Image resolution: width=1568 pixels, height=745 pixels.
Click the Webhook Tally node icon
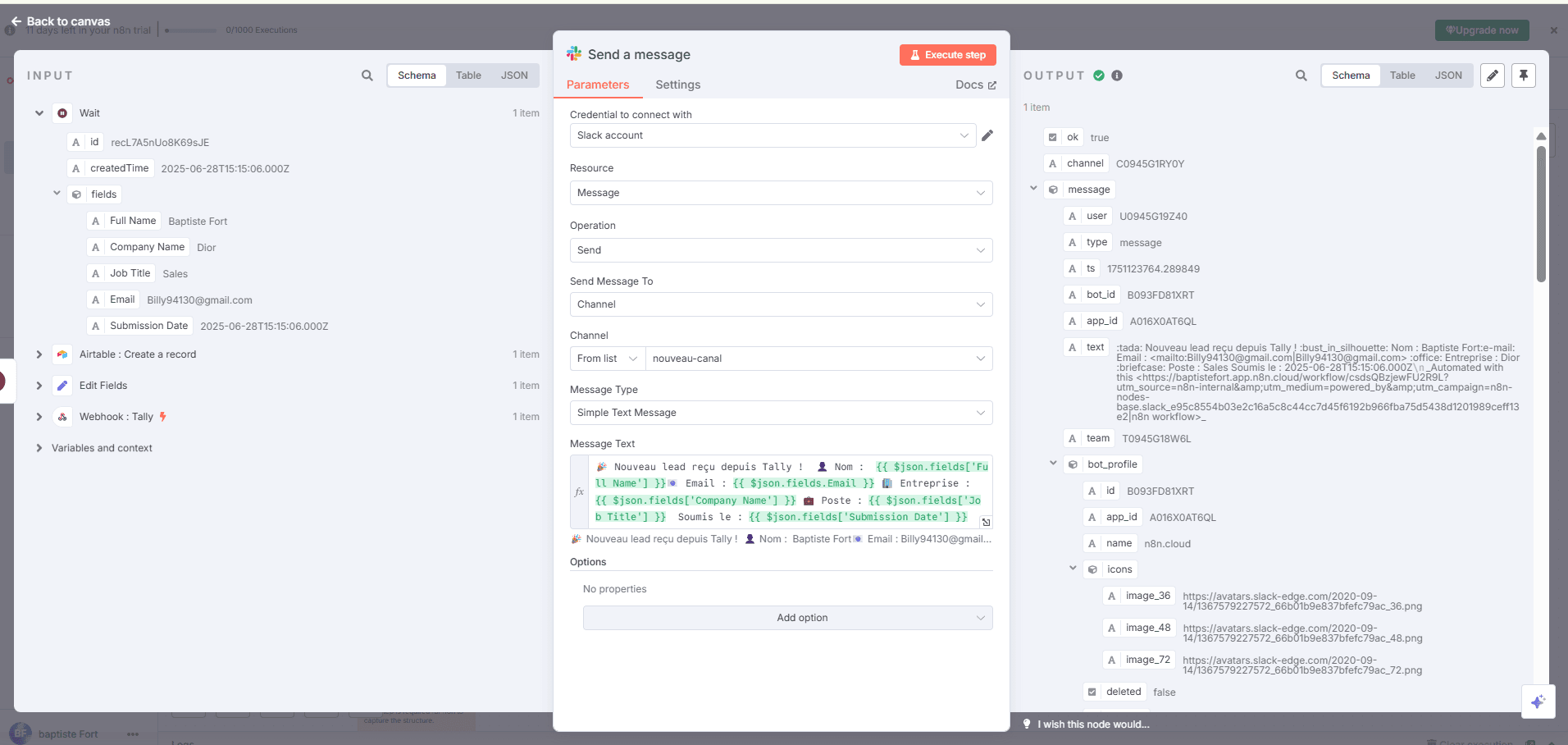tap(62, 417)
